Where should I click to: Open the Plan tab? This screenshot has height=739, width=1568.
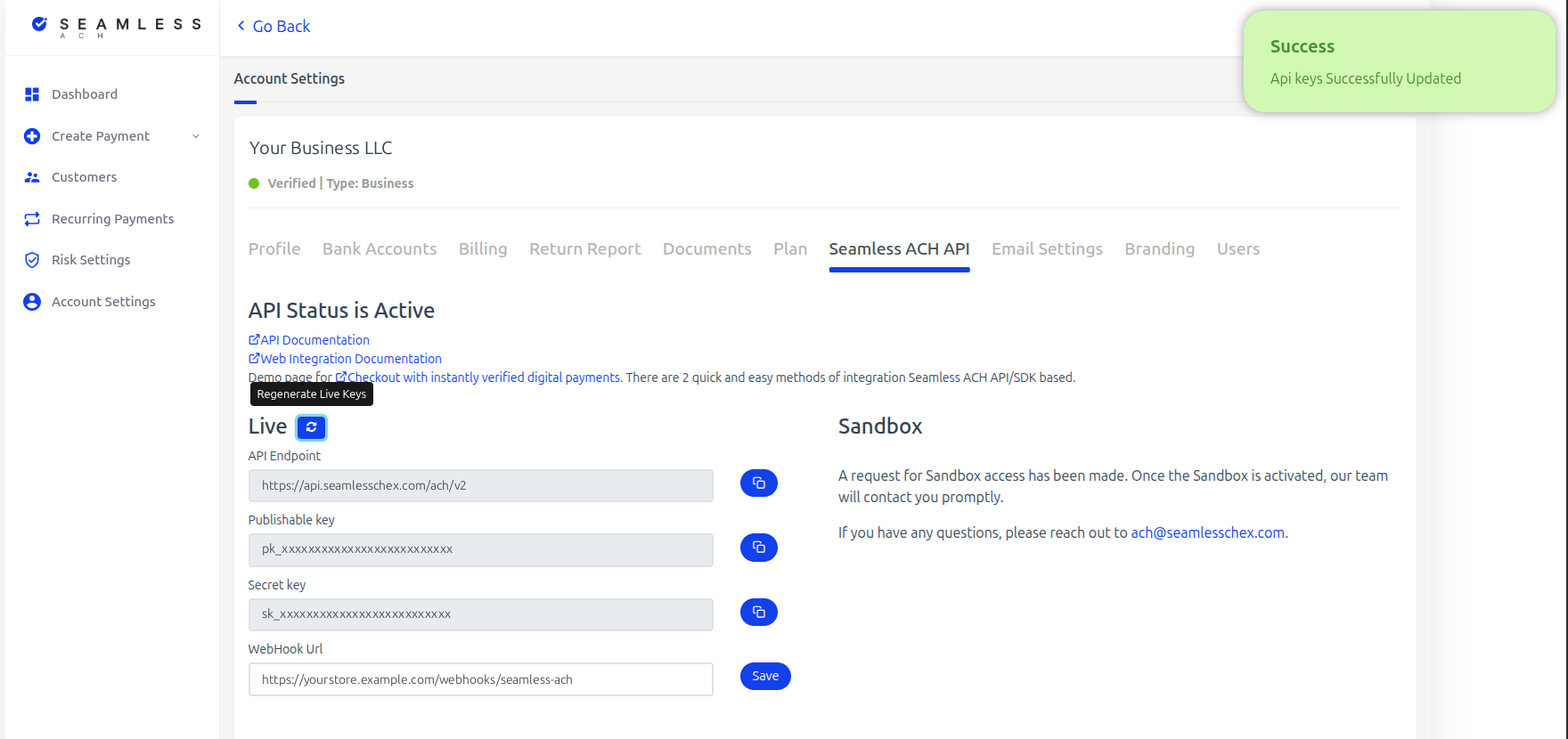pyautogui.click(x=790, y=249)
